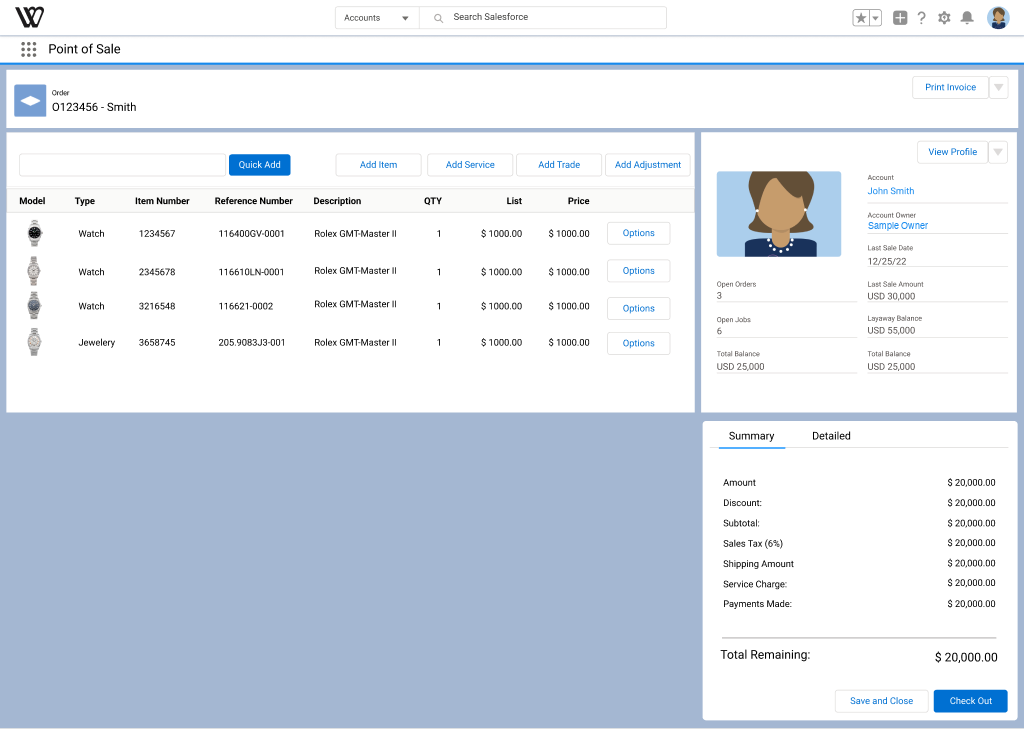This screenshot has width=1024, height=729.
Task: Click the Total Remaining label
Action: point(765,655)
